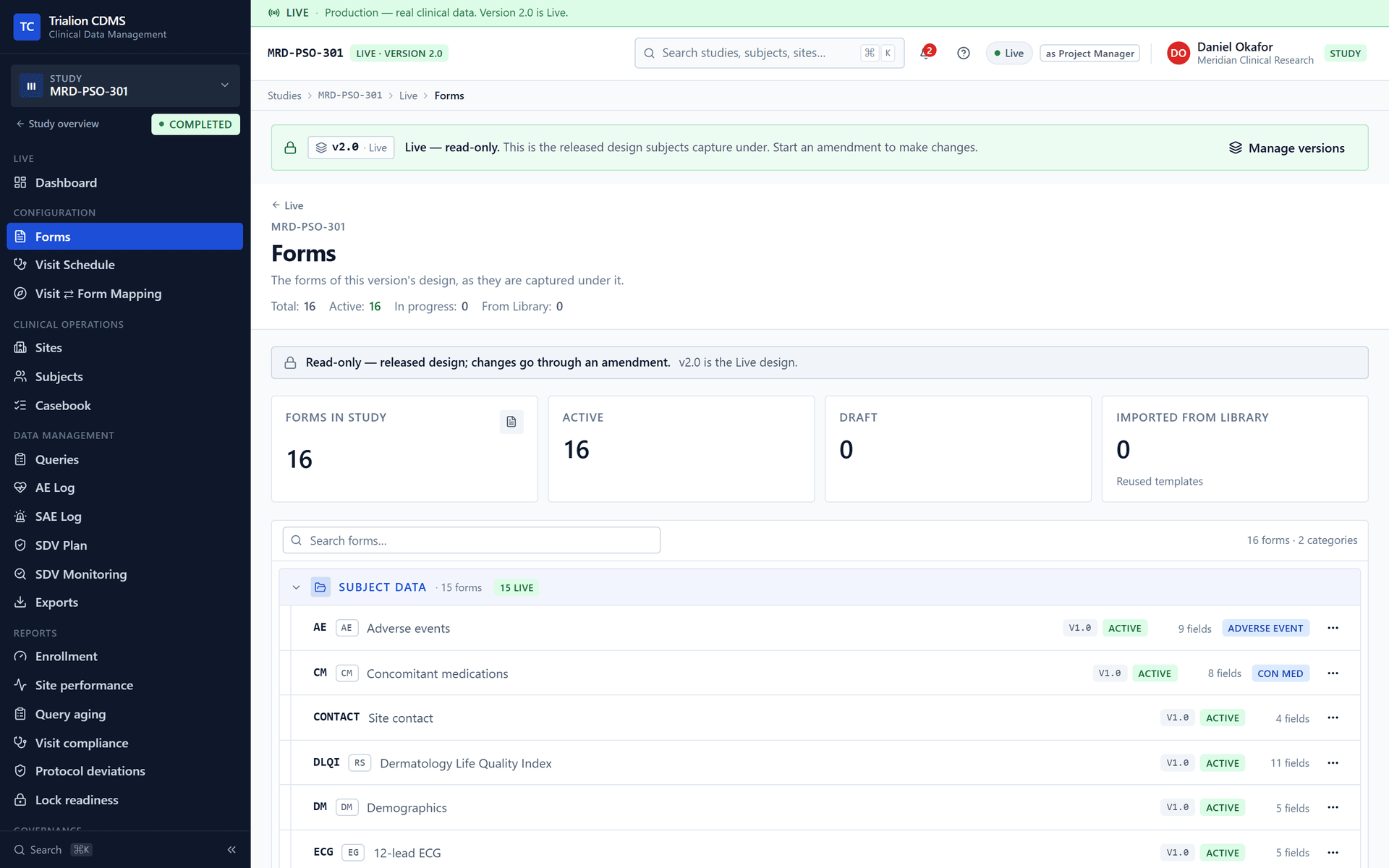Click the layers icon in v2.0 chip
1389x868 pixels.
click(x=321, y=148)
